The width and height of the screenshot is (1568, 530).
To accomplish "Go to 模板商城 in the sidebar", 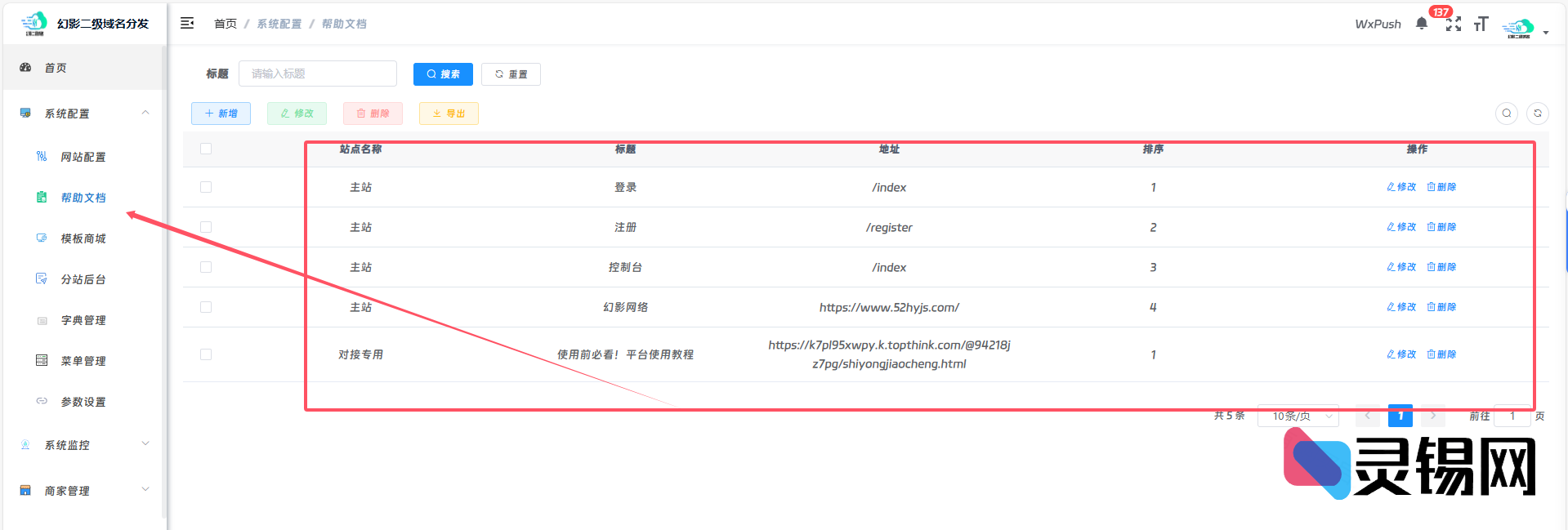I will tap(83, 238).
